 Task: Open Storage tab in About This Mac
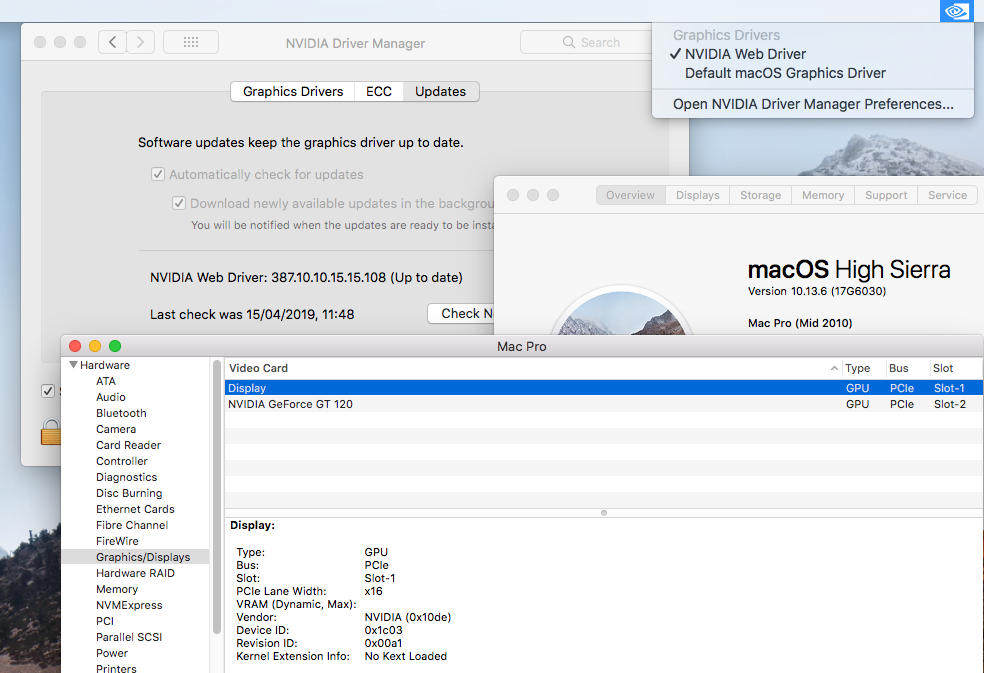[x=760, y=195]
